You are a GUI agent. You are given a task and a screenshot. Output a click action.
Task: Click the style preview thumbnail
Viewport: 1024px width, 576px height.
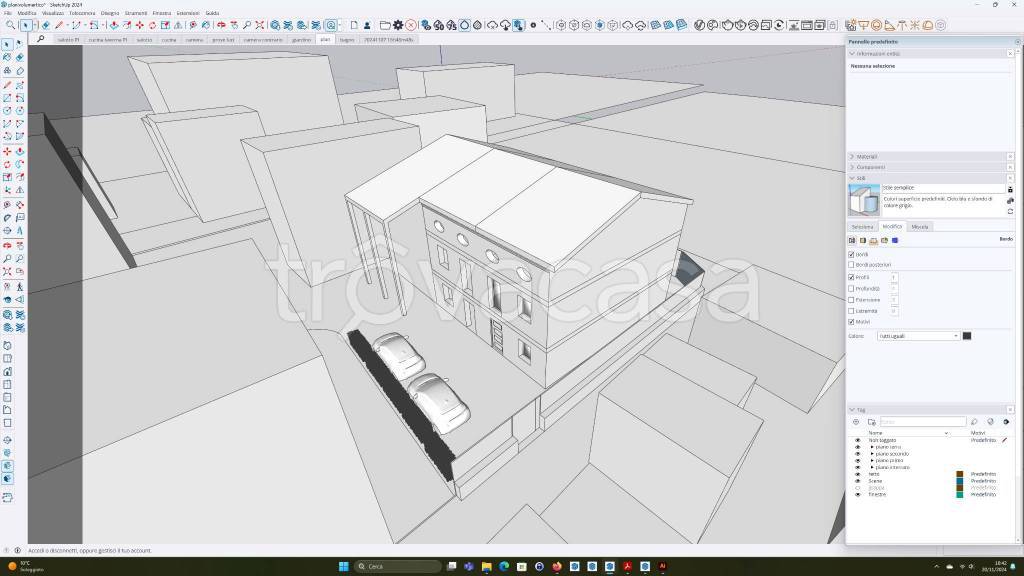864,200
